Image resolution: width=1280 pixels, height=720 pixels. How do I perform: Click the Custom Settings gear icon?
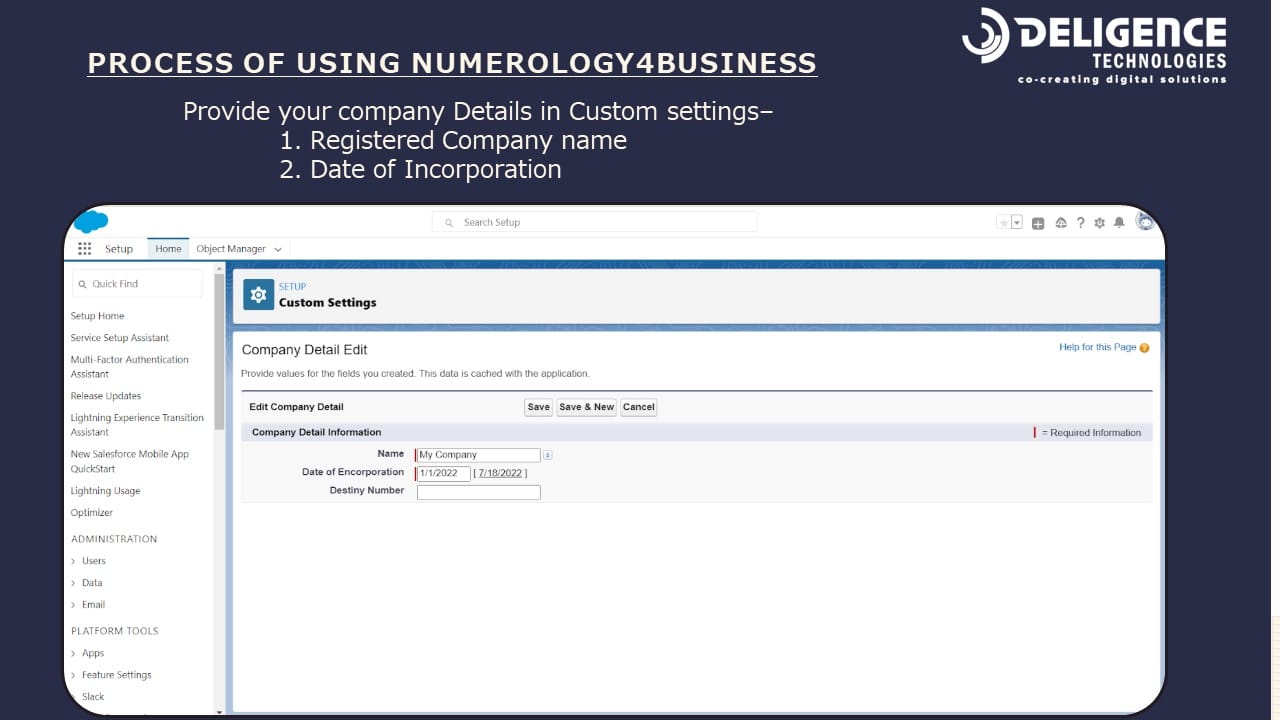point(259,295)
